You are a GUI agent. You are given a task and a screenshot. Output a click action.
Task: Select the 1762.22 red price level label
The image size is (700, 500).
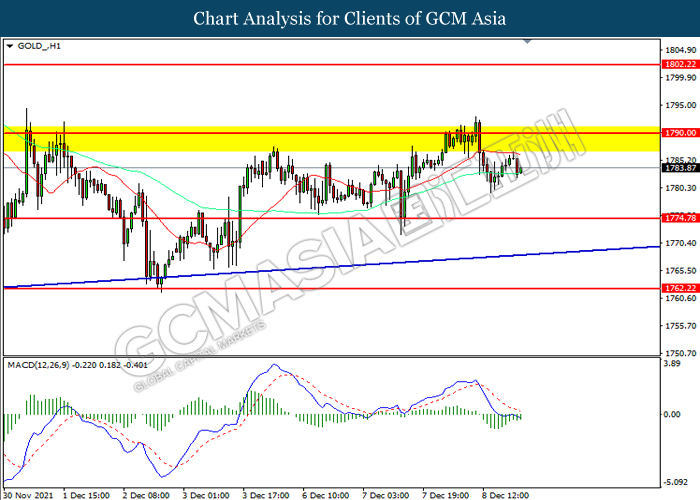point(681,288)
